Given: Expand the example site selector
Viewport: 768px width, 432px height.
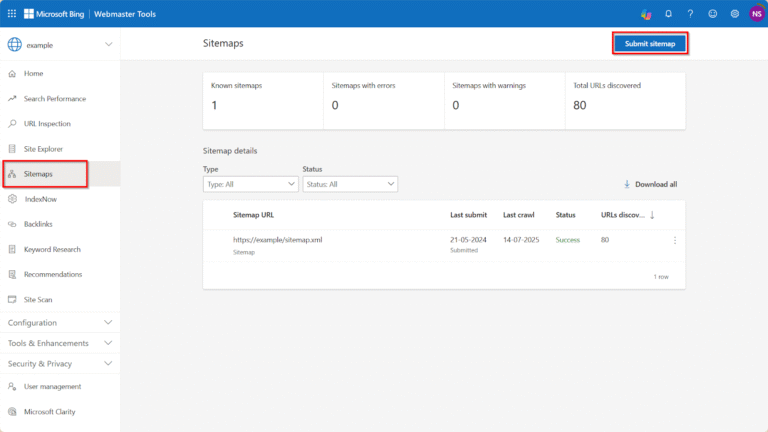Looking at the screenshot, I should pyautogui.click(x=108, y=45).
